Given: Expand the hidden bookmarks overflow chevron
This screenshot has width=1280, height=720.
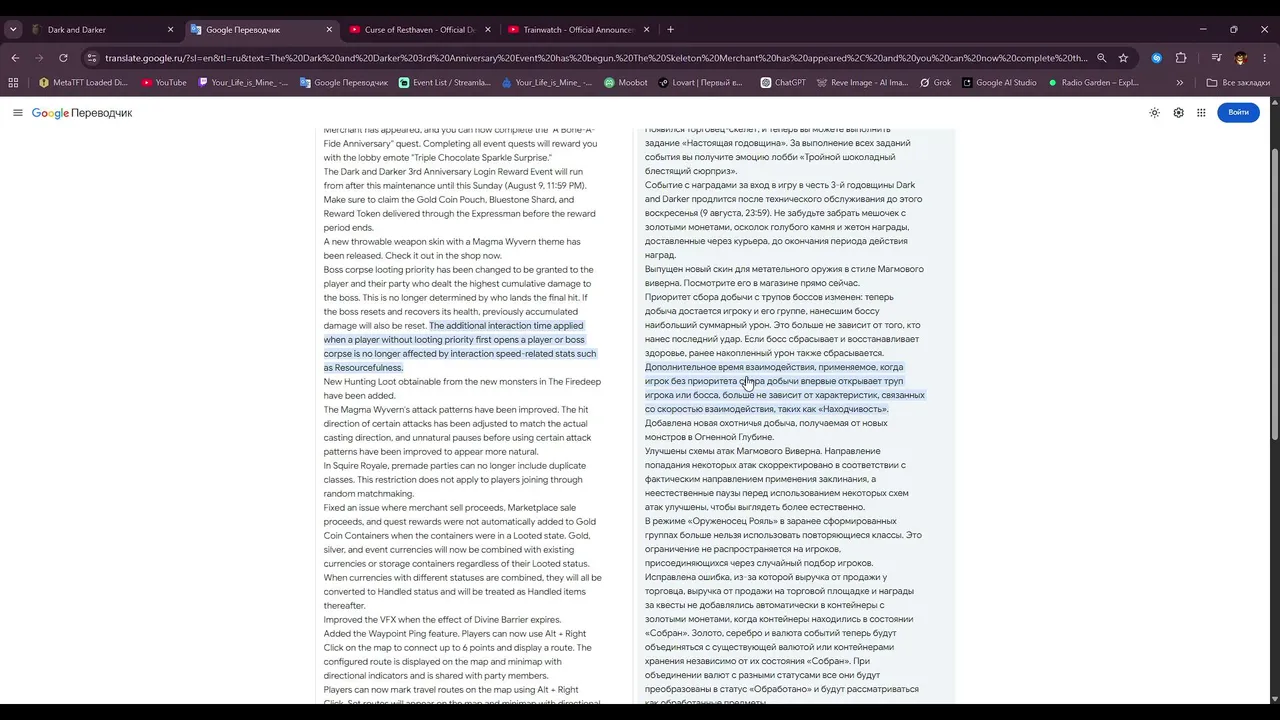Looking at the screenshot, I should pos(1179,83).
